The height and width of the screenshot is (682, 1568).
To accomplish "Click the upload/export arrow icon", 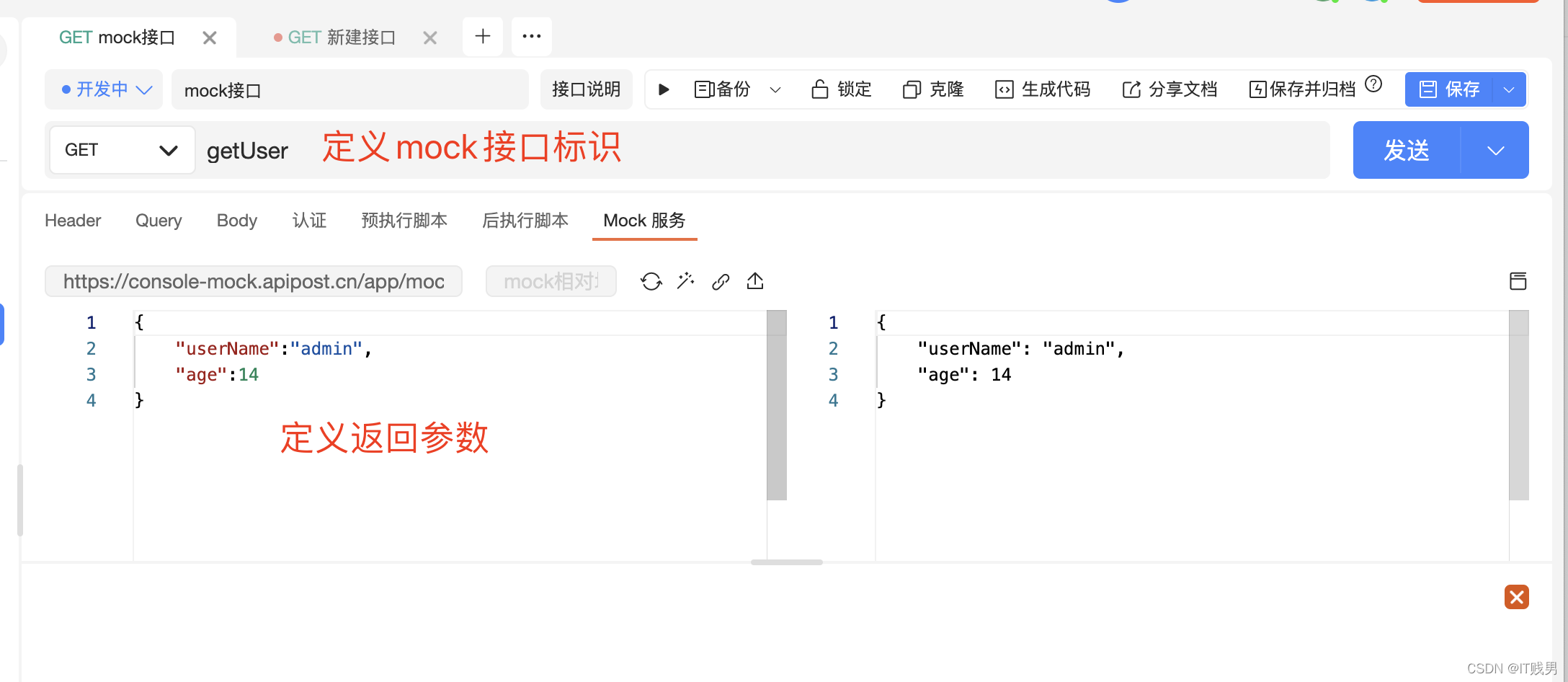I will click(755, 281).
